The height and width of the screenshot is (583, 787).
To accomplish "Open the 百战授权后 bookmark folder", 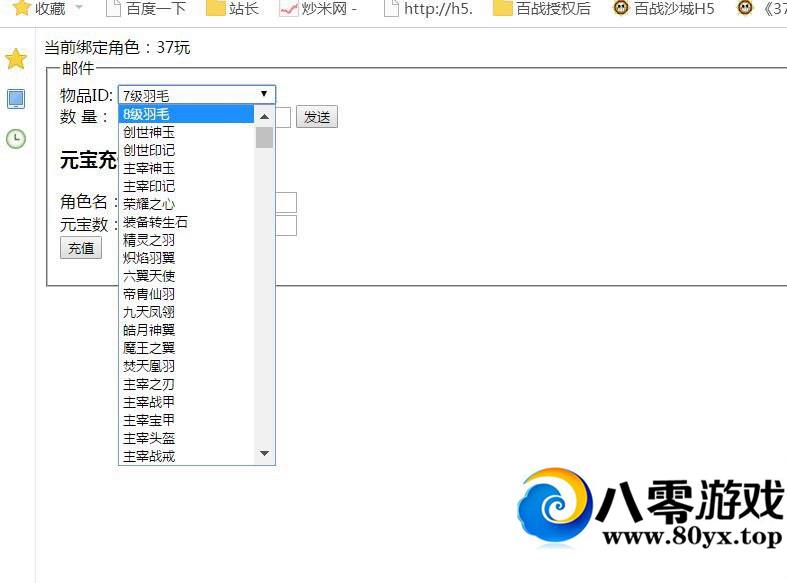I will click(x=541, y=9).
